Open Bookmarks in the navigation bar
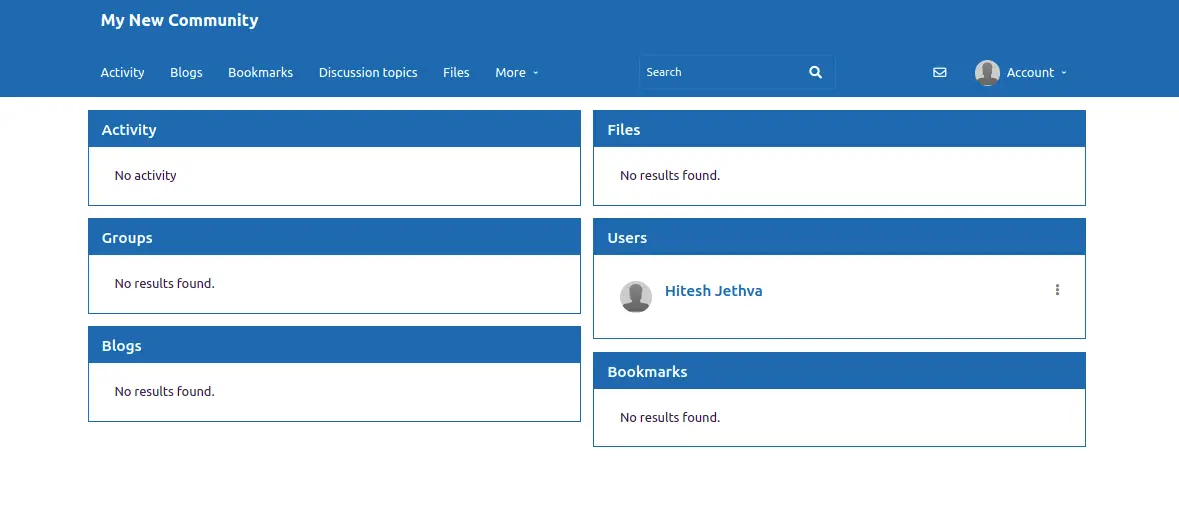 [260, 73]
